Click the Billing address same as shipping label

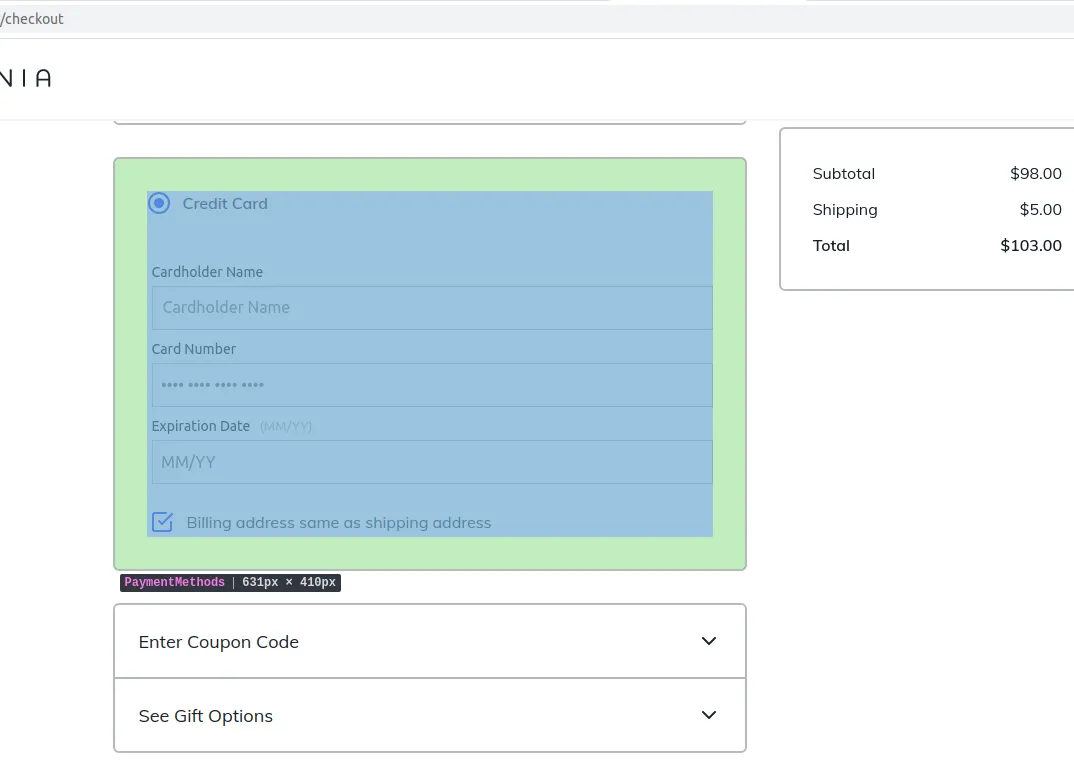(x=339, y=522)
